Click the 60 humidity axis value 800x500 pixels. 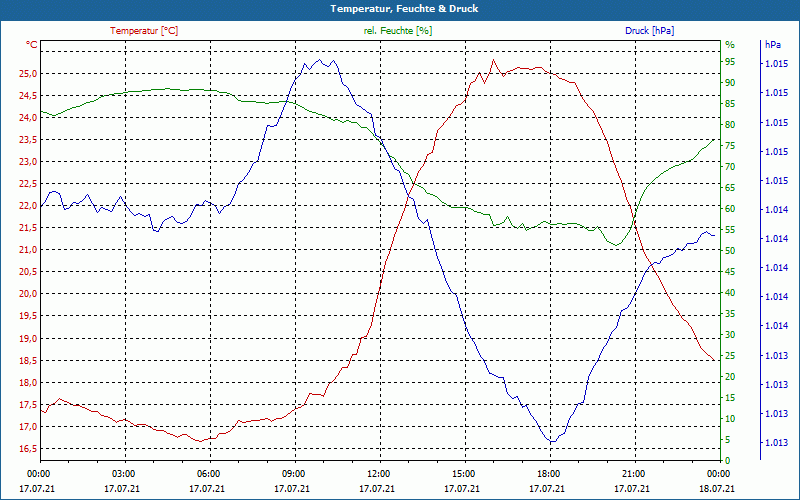pyautogui.click(x=730, y=209)
